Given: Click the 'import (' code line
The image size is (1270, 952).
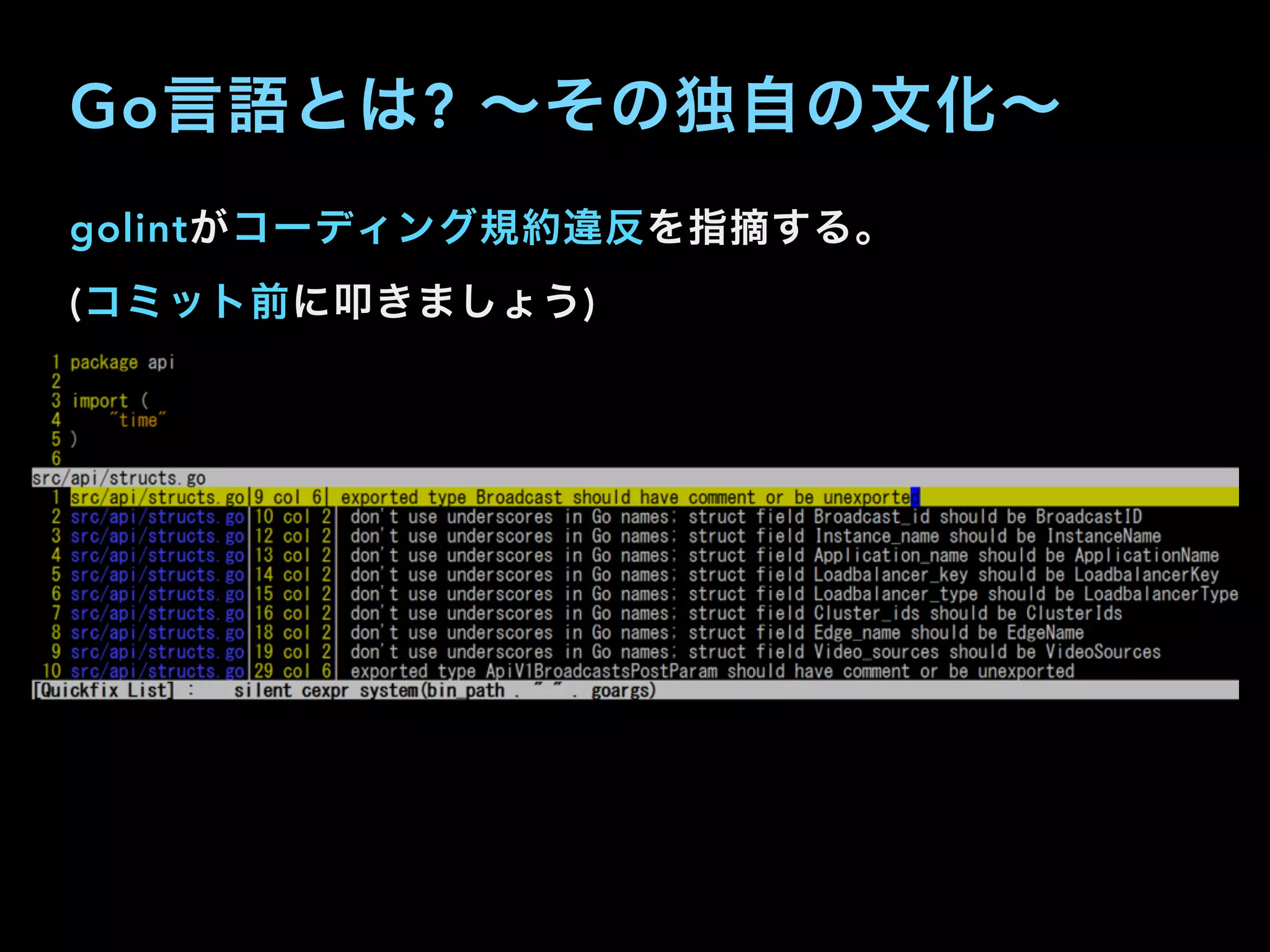Looking at the screenshot, I should [x=110, y=401].
